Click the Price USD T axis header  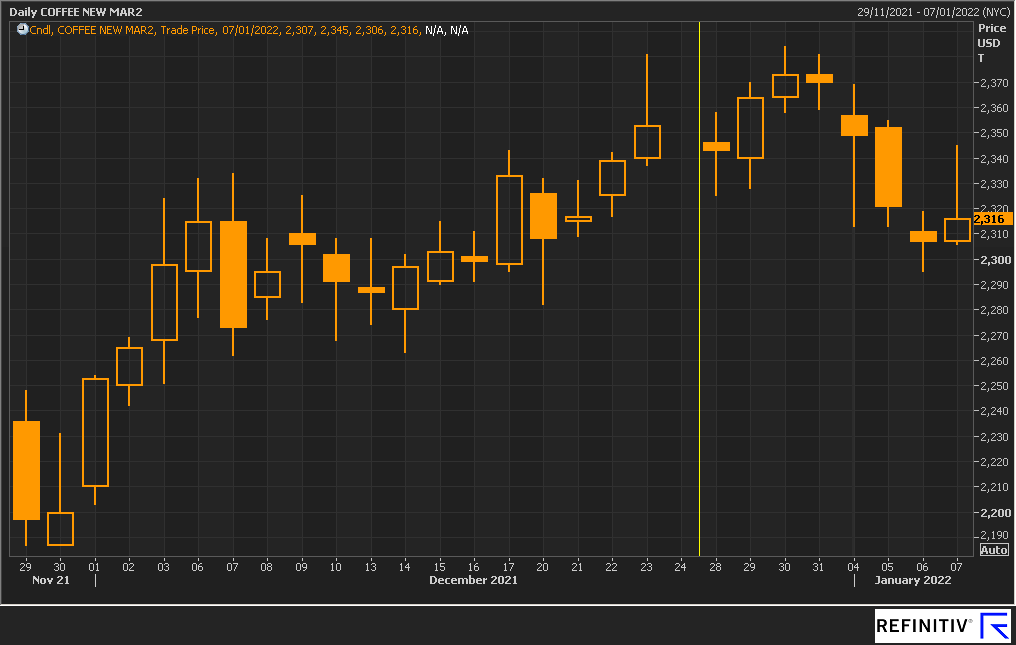(x=991, y=43)
